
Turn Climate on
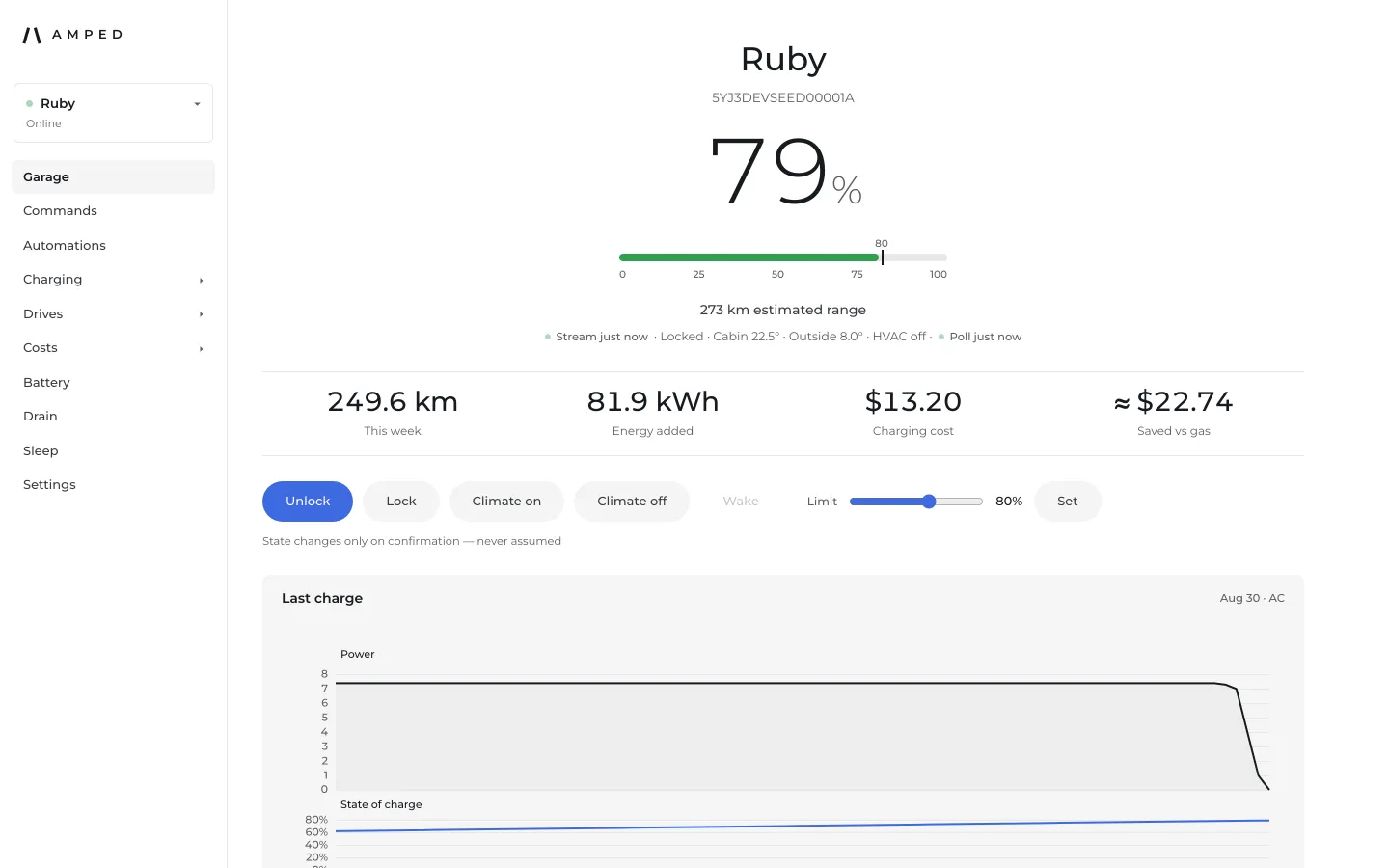coord(506,502)
